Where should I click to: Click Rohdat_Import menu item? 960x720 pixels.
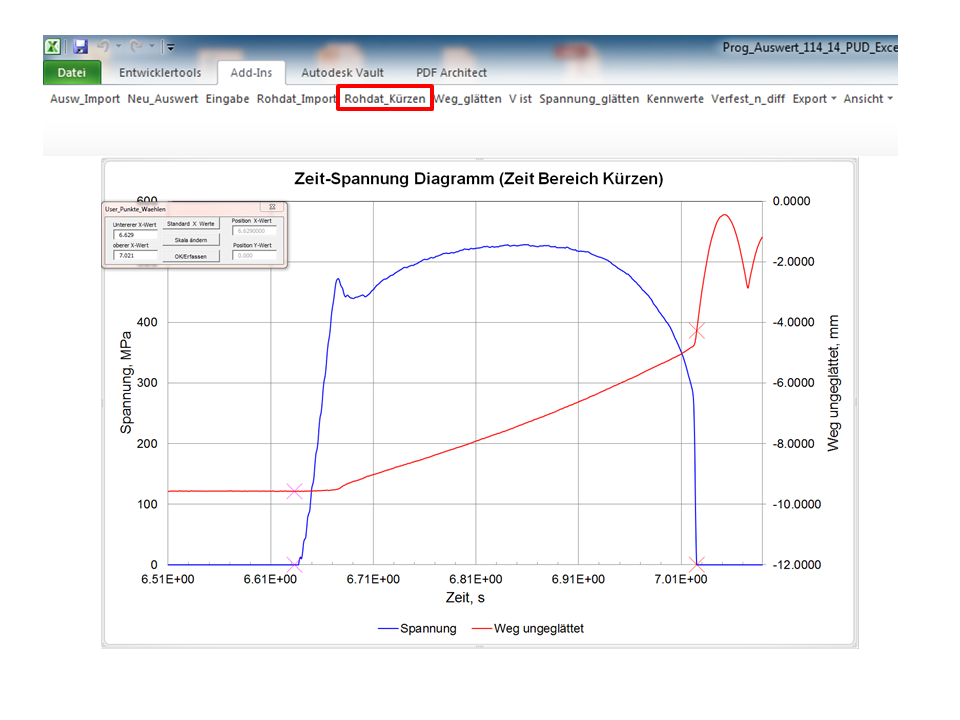[296, 99]
